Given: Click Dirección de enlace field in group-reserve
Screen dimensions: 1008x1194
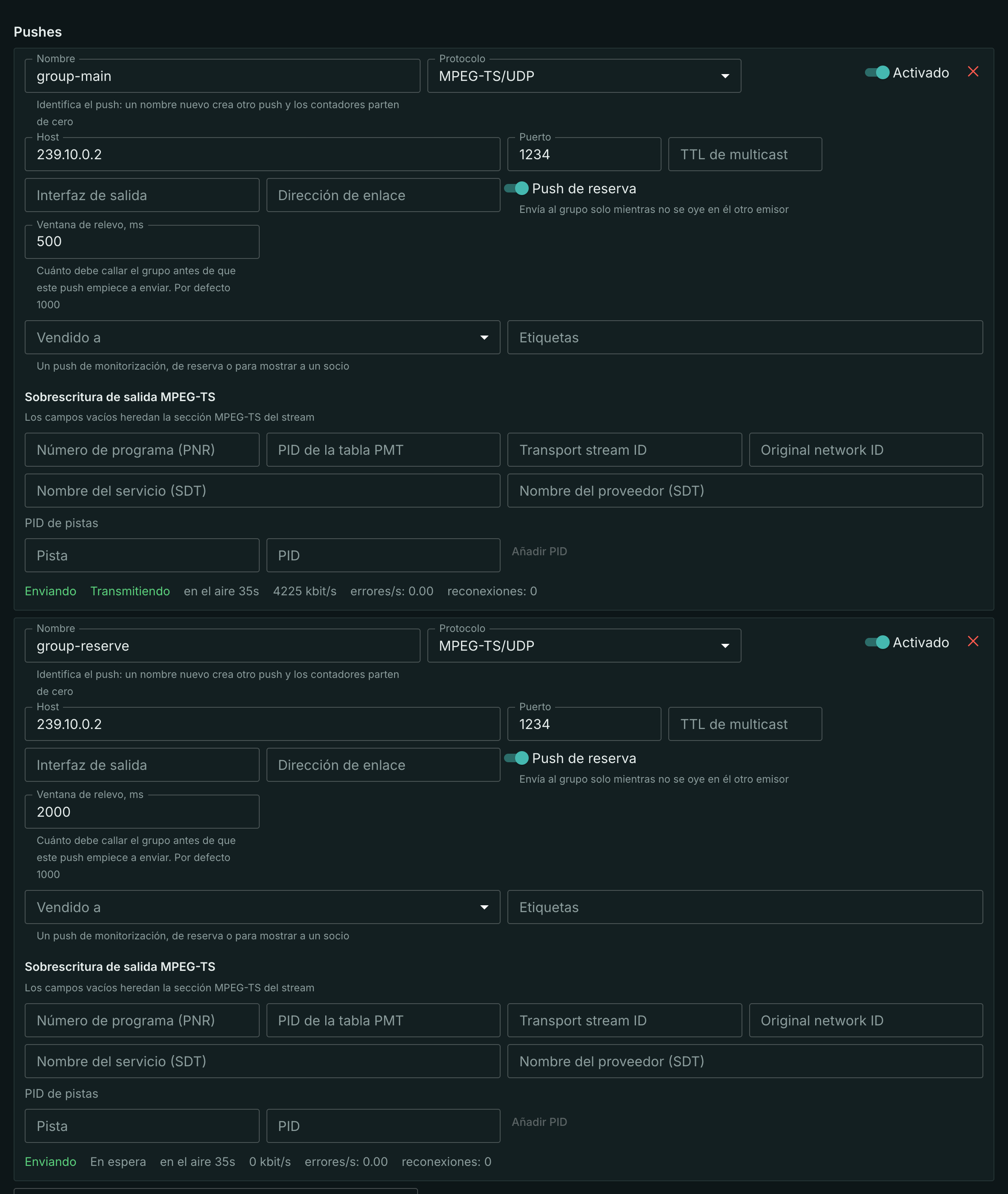Looking at the screenshot, I should [383, 765].
